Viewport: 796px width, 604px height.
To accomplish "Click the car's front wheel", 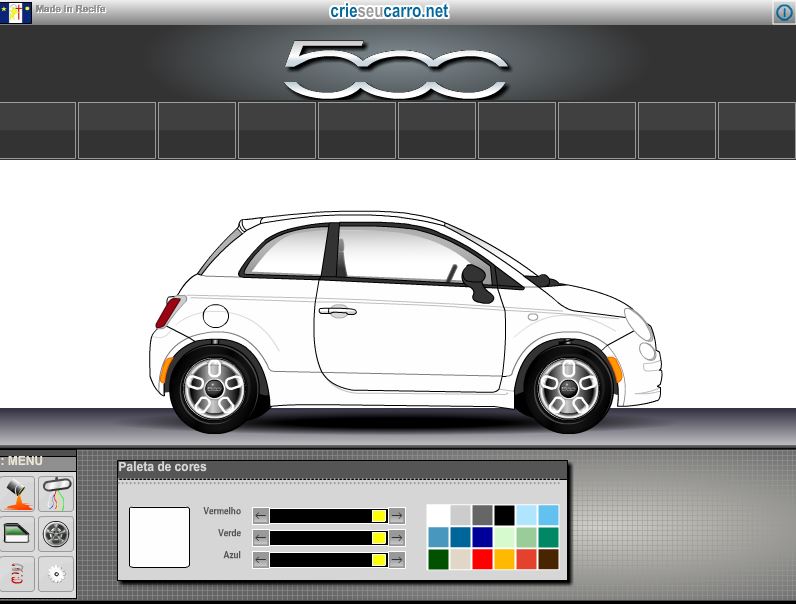I will pos(569,388).
